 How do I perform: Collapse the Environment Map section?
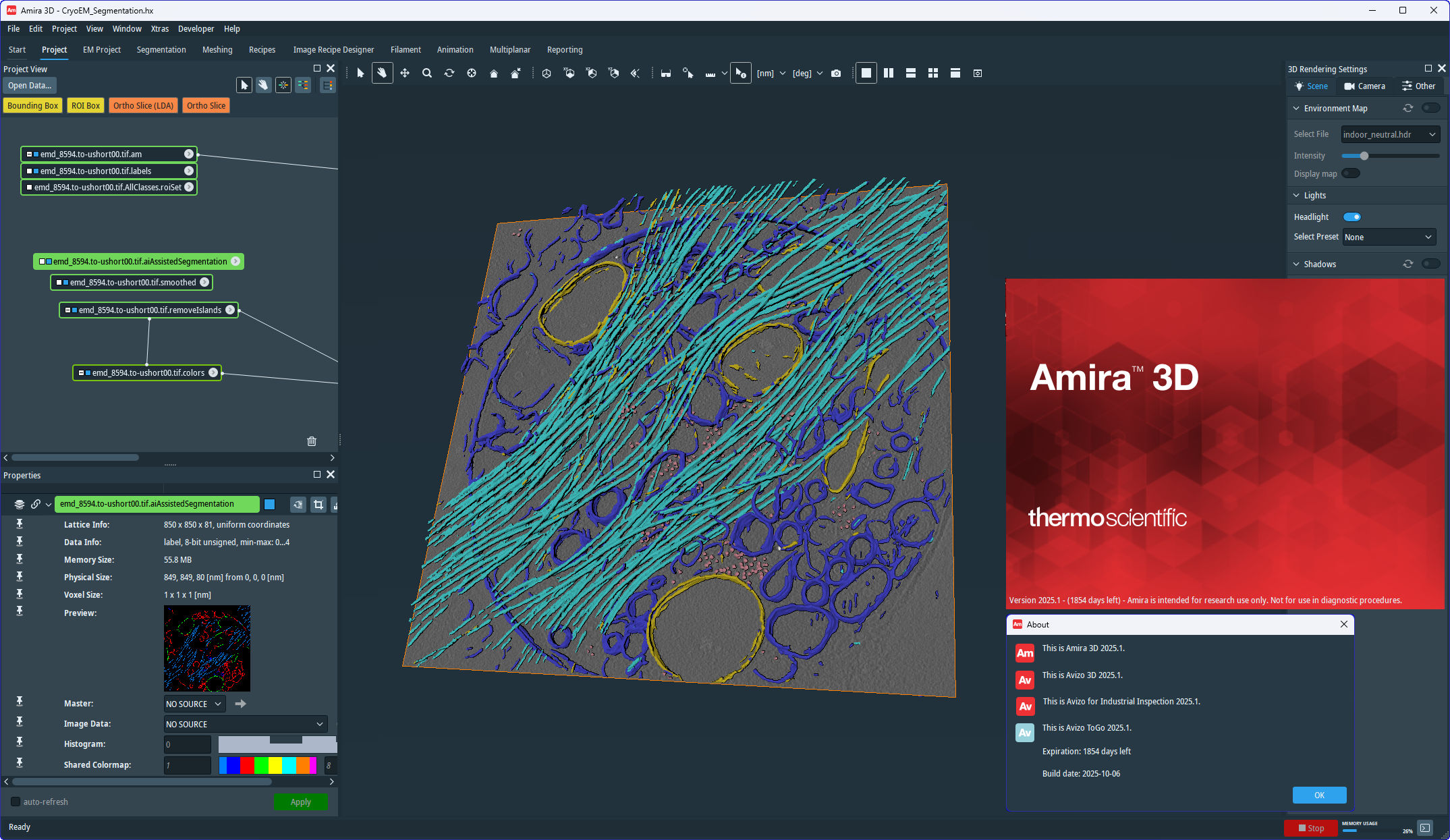tap(1296, 108)
